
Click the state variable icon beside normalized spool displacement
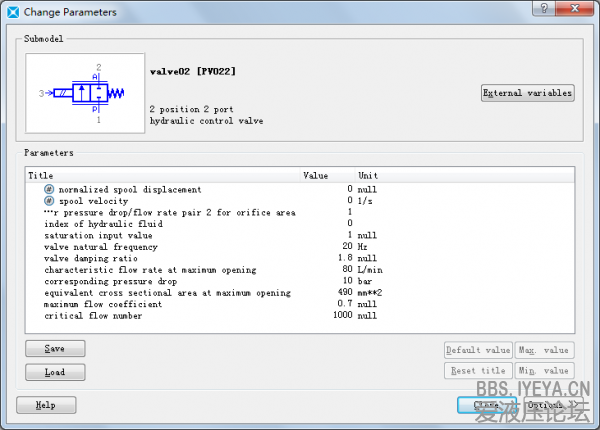48,189
